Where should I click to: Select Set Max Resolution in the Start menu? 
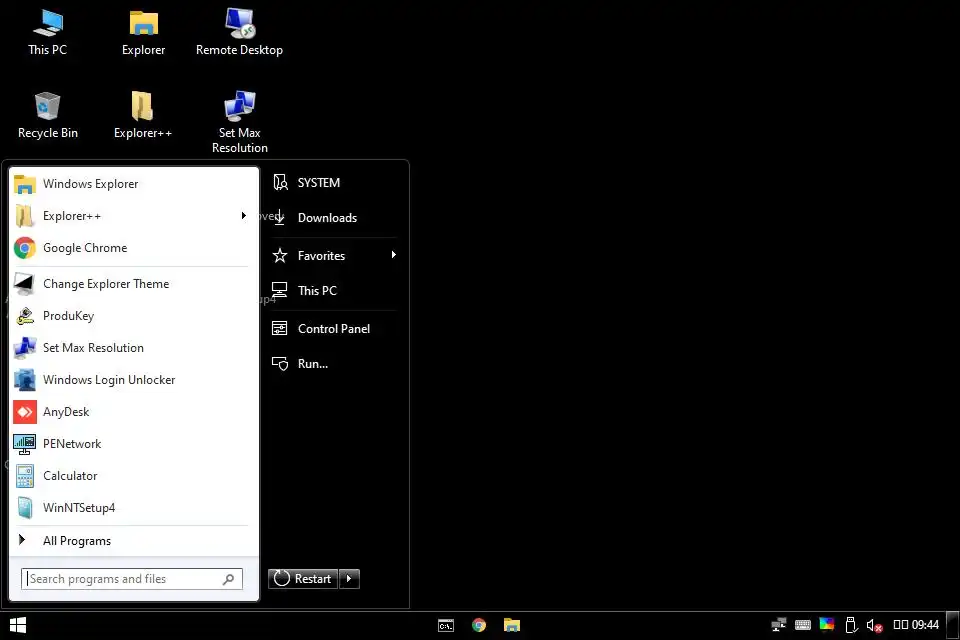coord(133,347)
